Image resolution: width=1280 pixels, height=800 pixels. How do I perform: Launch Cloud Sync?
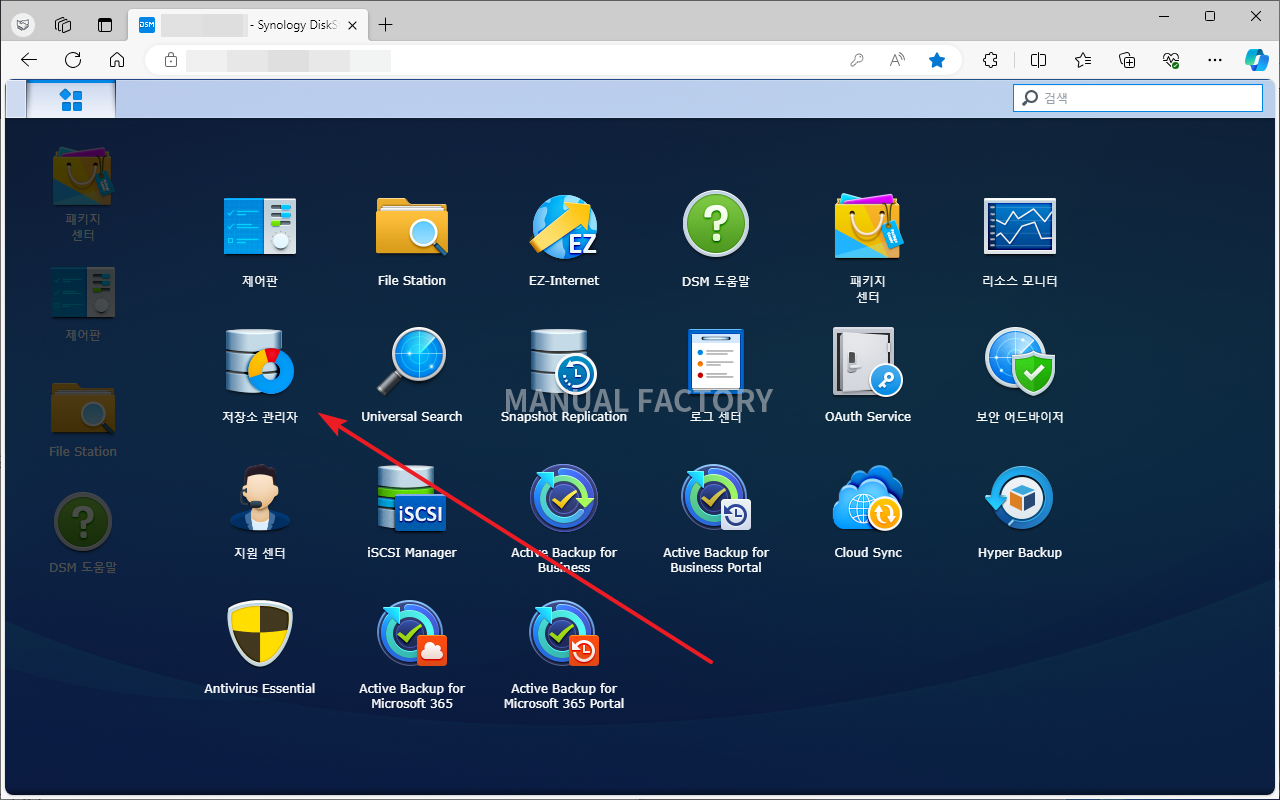tap(868, 497)
